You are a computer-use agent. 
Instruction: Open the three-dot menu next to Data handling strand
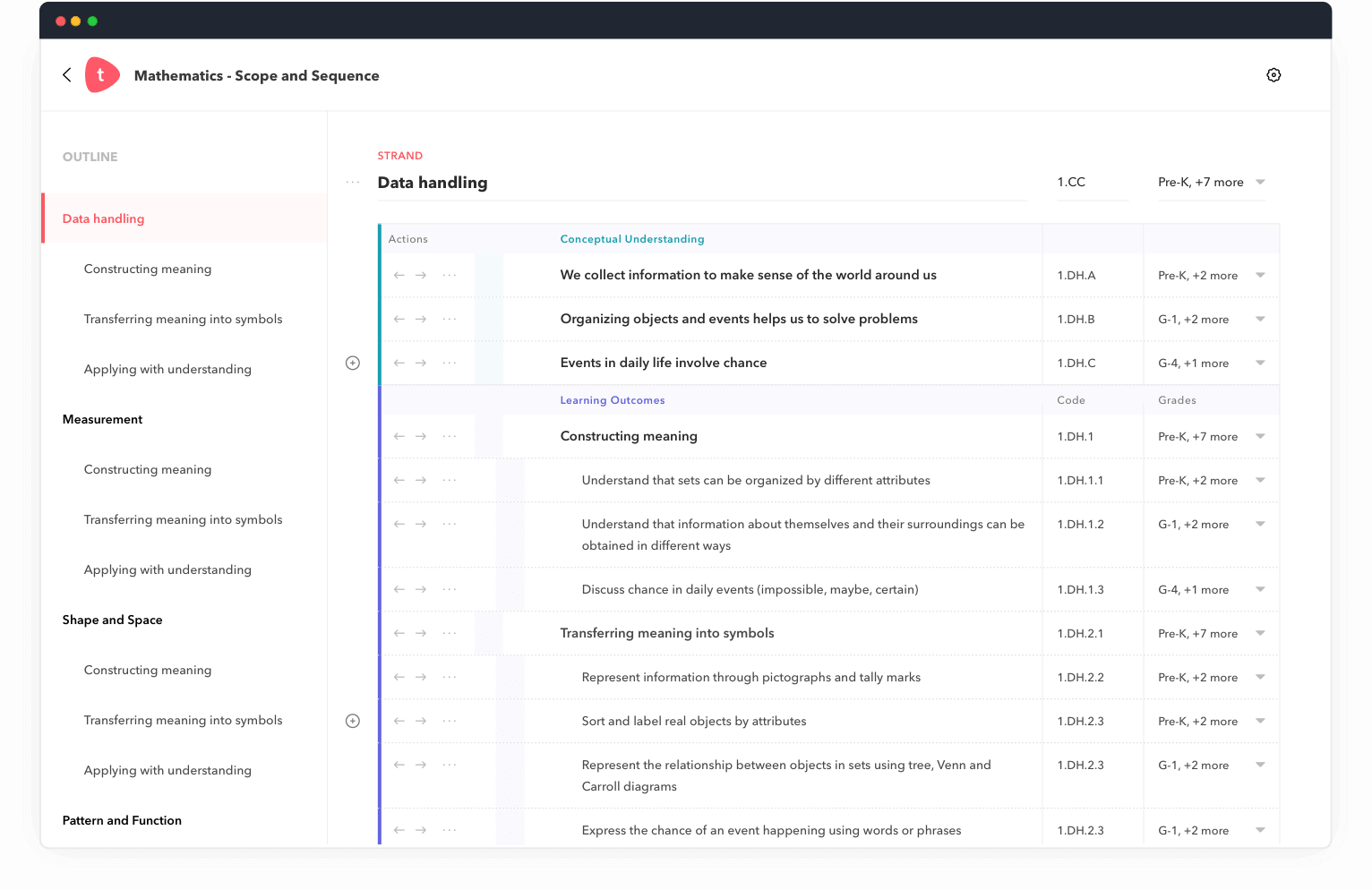click(x=353, y=183)
